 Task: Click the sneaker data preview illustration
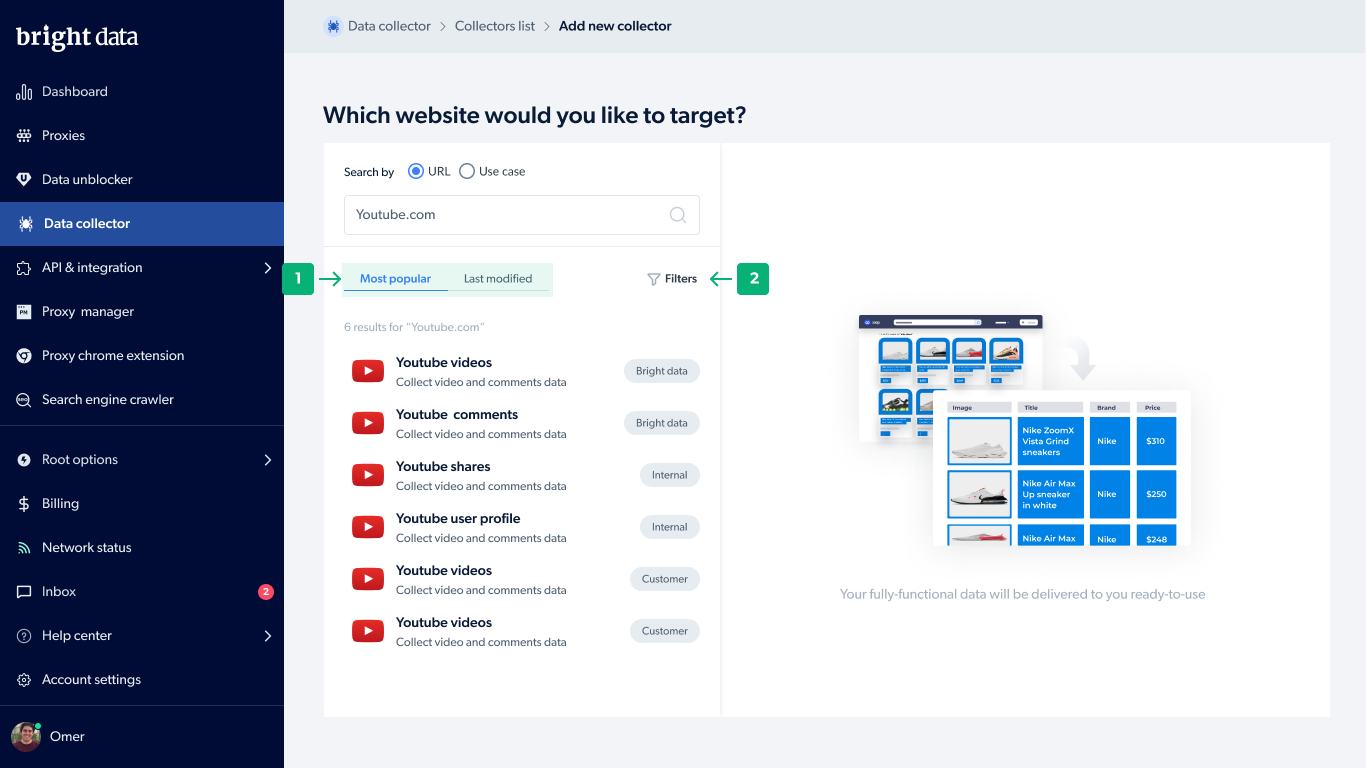(x=1025, y=430)
